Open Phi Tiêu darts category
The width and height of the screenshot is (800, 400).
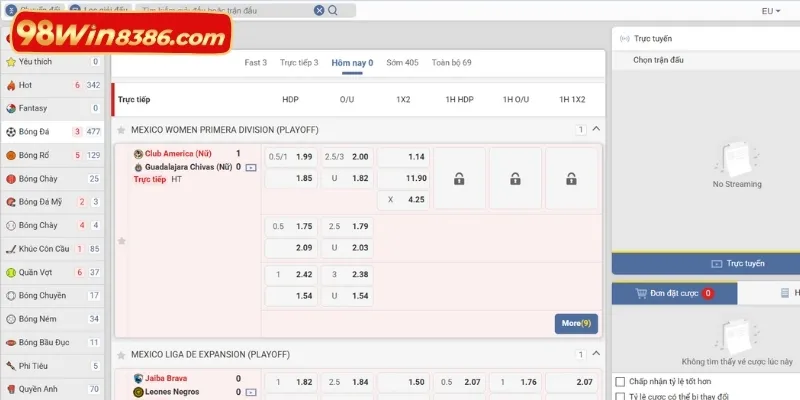(x=52, y=366)
